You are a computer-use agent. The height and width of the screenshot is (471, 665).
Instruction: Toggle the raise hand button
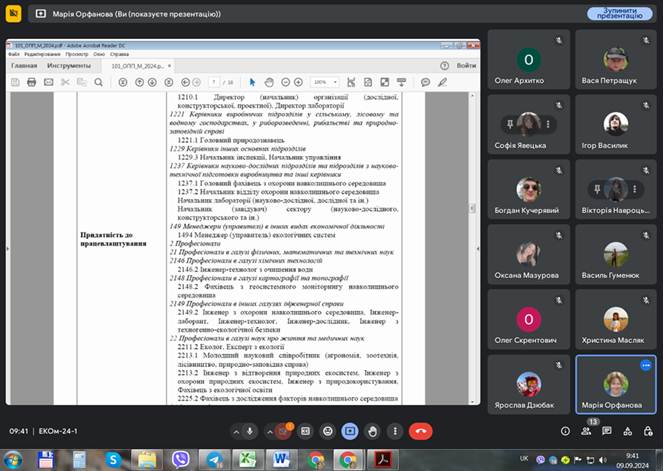click(373, 431)
